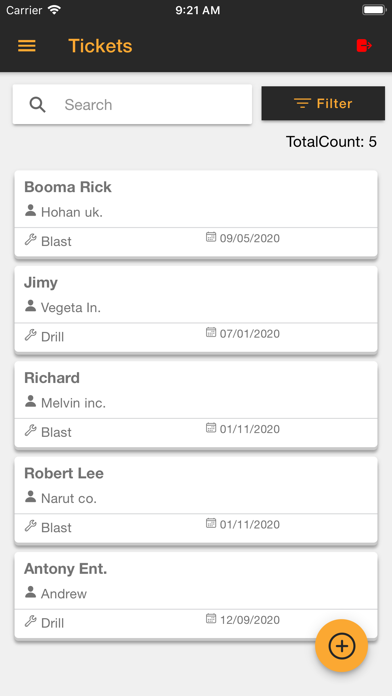Open the hamburger menu

[27, 46]
